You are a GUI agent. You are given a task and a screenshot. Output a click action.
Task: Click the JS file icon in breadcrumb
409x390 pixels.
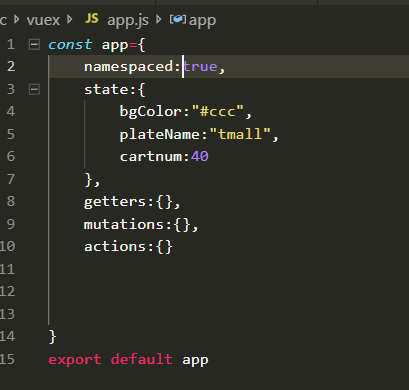92,18
